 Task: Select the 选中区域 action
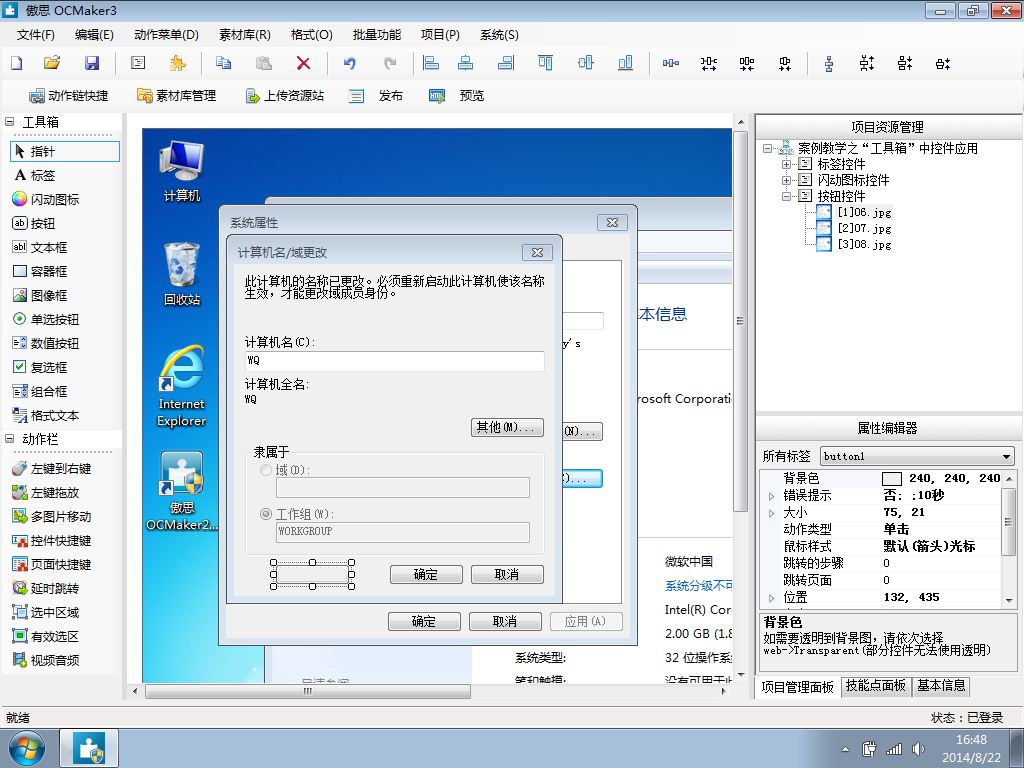tap(46, 613)
